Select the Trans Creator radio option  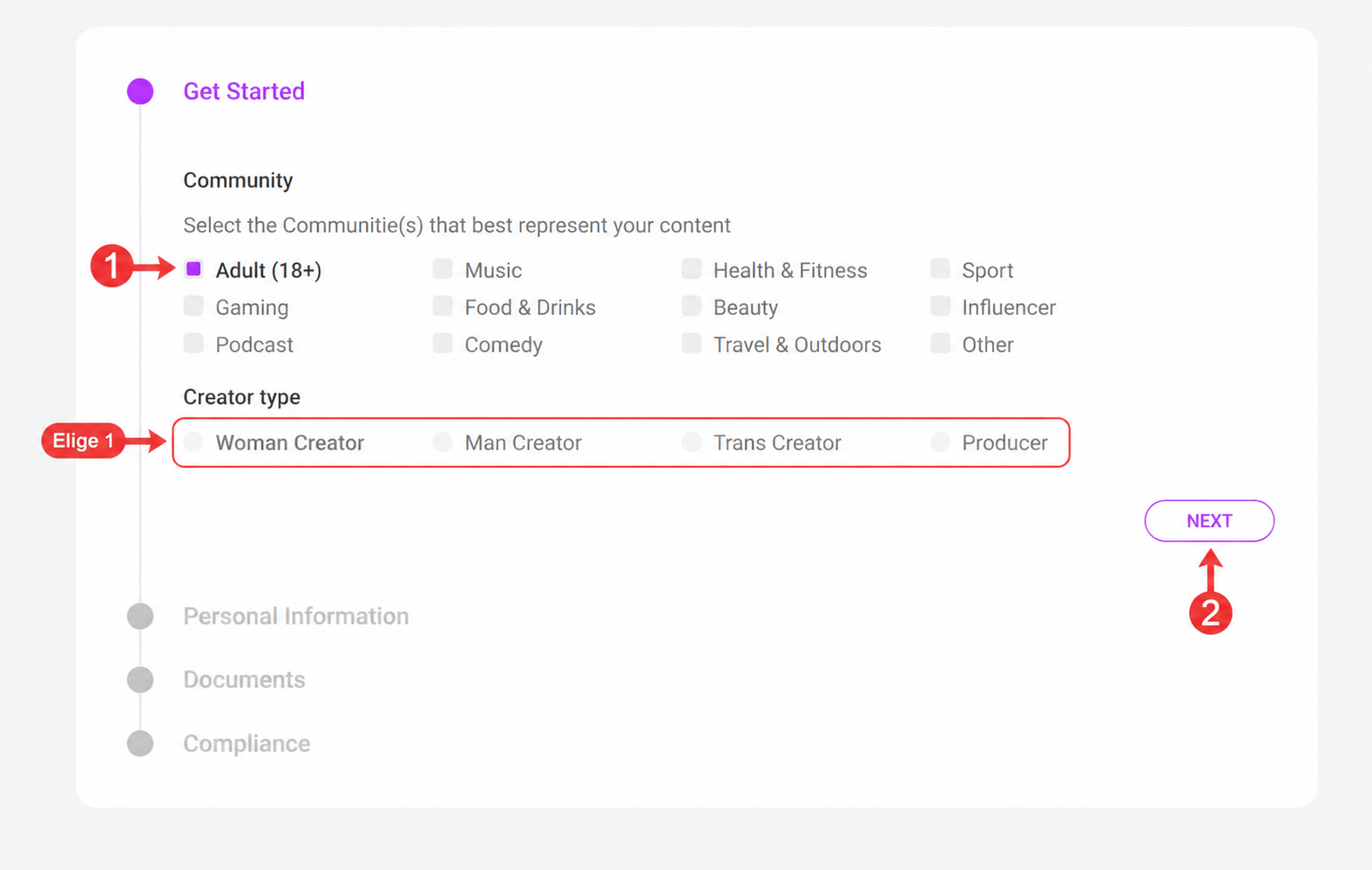coord(692,442)
